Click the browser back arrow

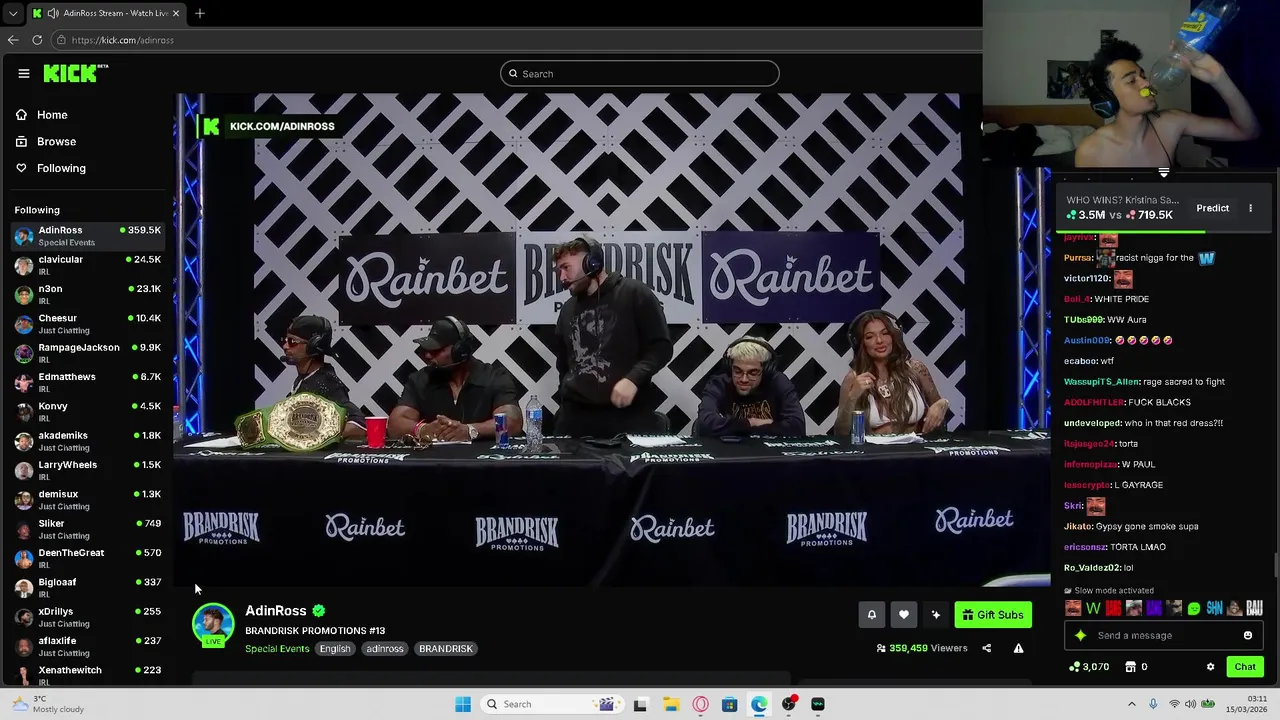(x=13, y=40)
